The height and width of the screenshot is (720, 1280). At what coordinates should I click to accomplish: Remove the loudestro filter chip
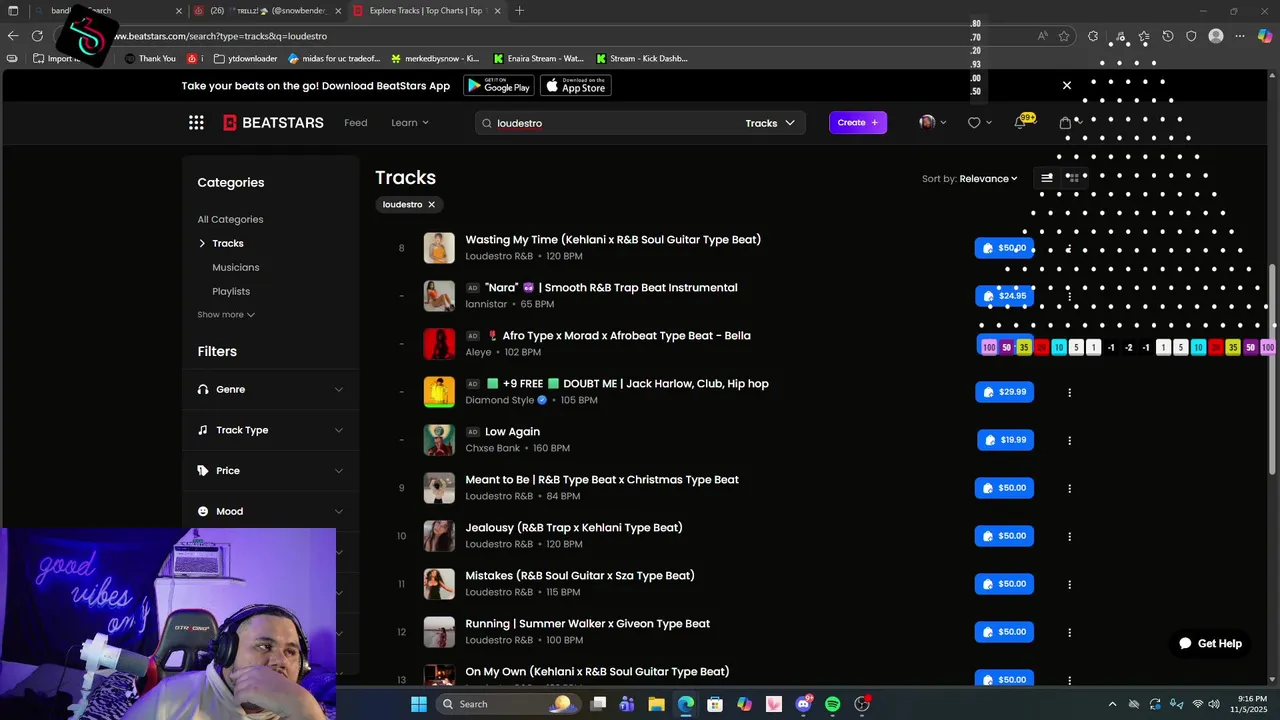click(x=432, y=204)
